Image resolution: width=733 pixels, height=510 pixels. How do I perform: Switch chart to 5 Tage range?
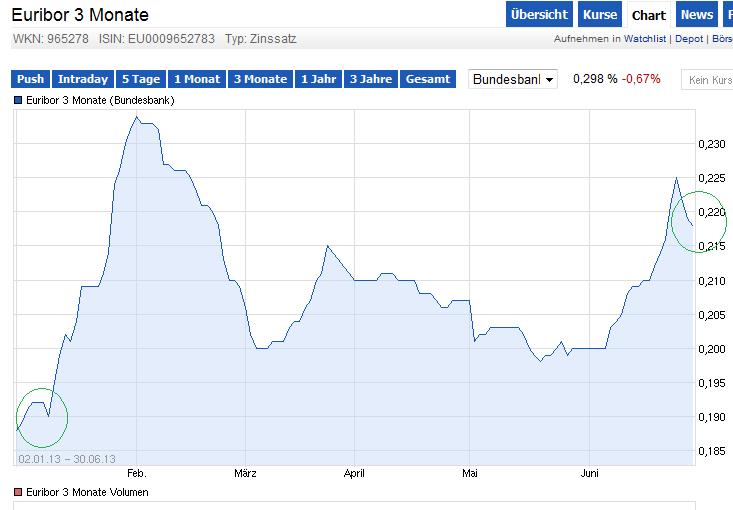click(x=141, y=79)
